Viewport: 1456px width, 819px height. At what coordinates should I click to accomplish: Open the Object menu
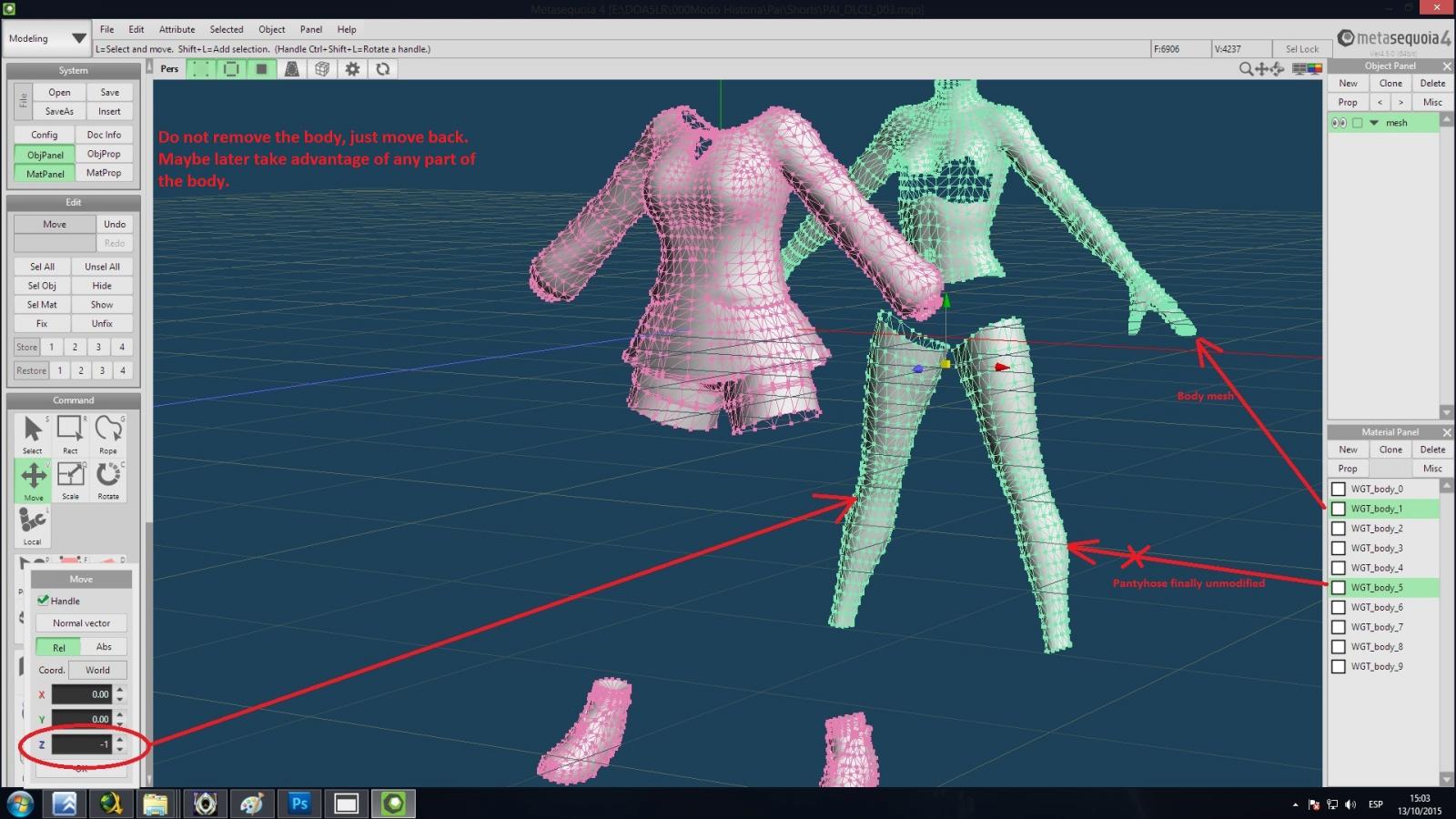coord(271,29)
